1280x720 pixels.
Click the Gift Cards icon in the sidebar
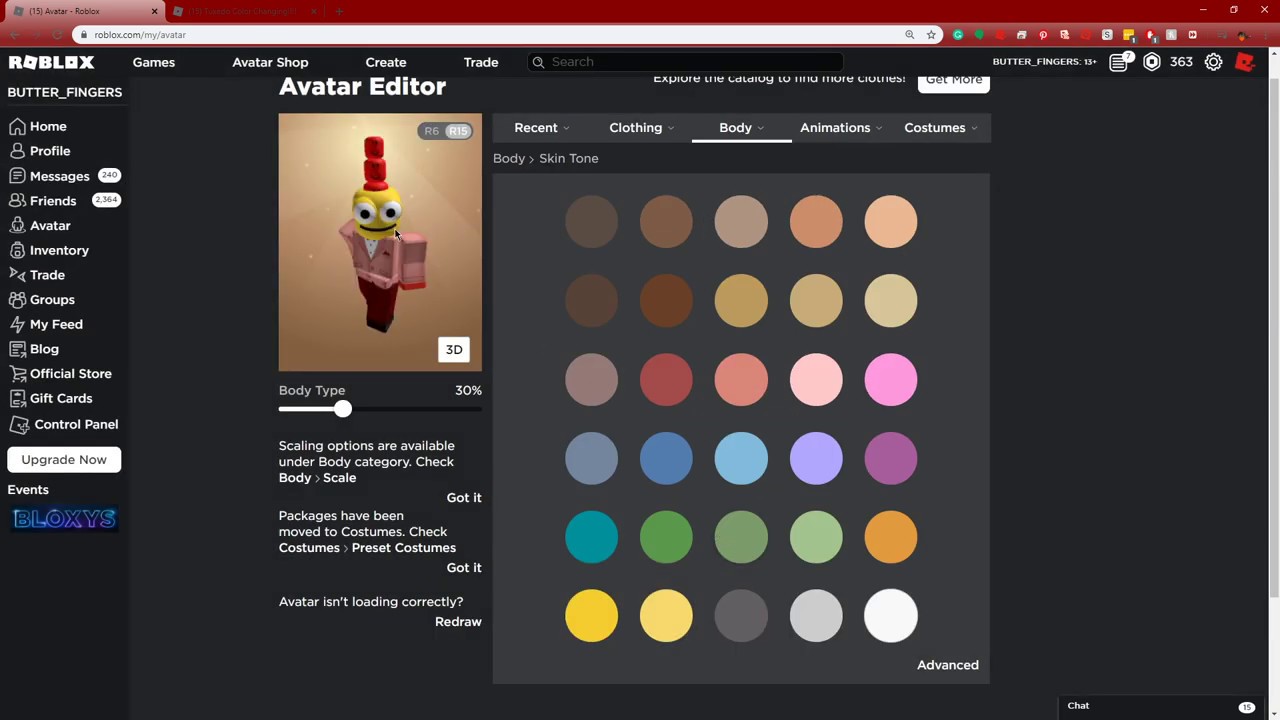click(x=17, y=398)
